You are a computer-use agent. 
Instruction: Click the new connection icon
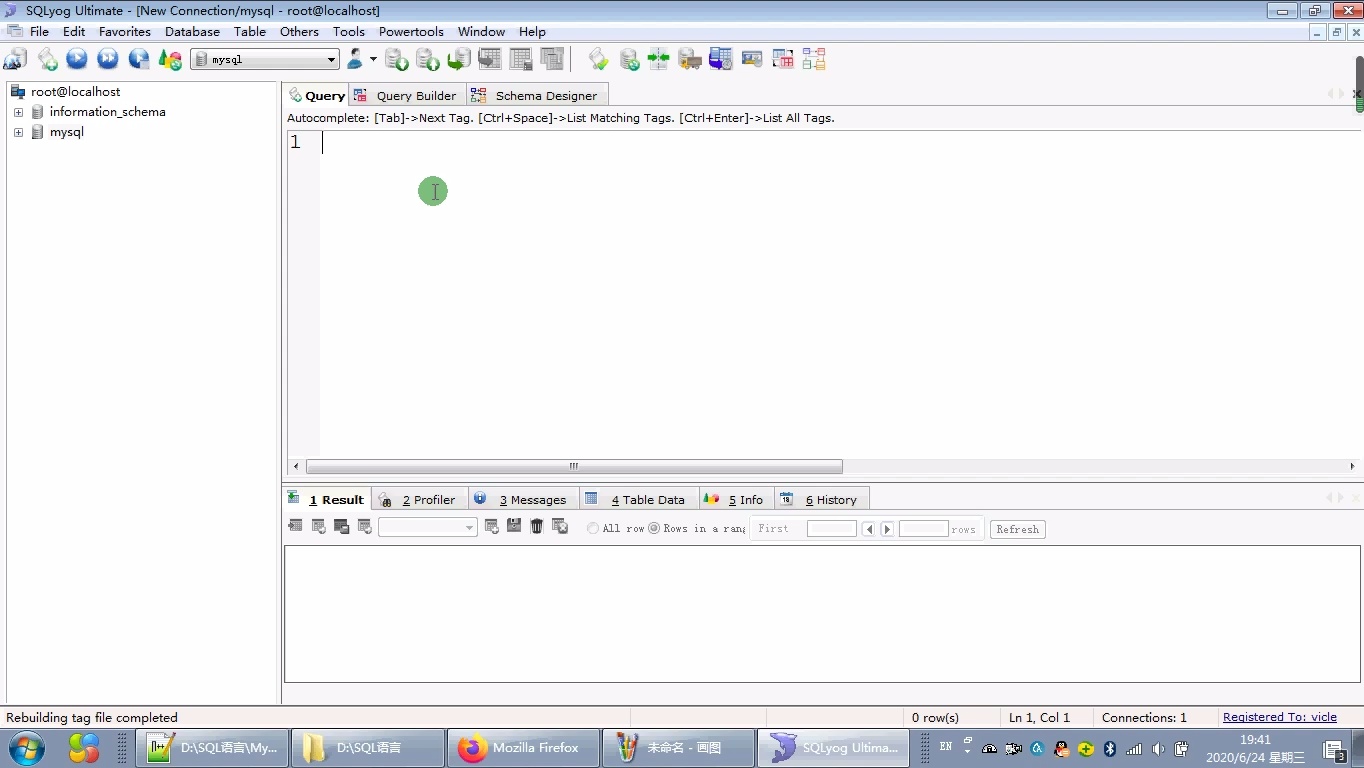(15, 59)
